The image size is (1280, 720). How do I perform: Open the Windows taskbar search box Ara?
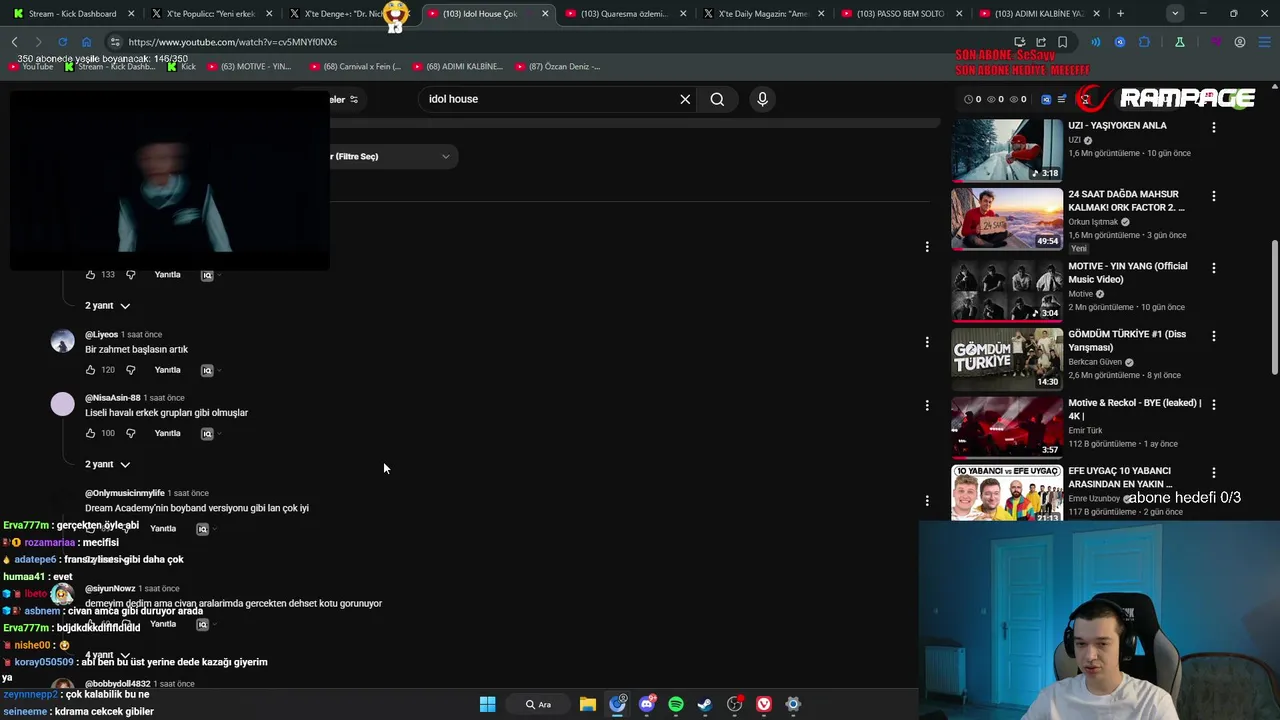(x=538, y=704)
